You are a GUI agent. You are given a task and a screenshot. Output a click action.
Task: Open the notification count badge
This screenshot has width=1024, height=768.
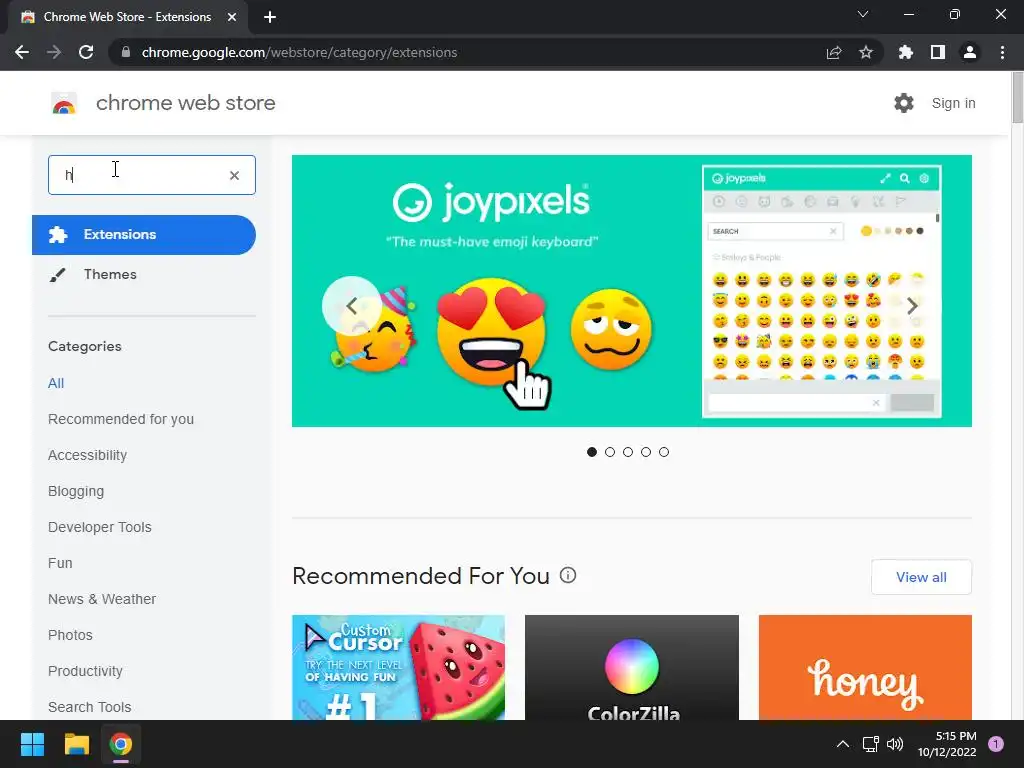pos(996,744)
